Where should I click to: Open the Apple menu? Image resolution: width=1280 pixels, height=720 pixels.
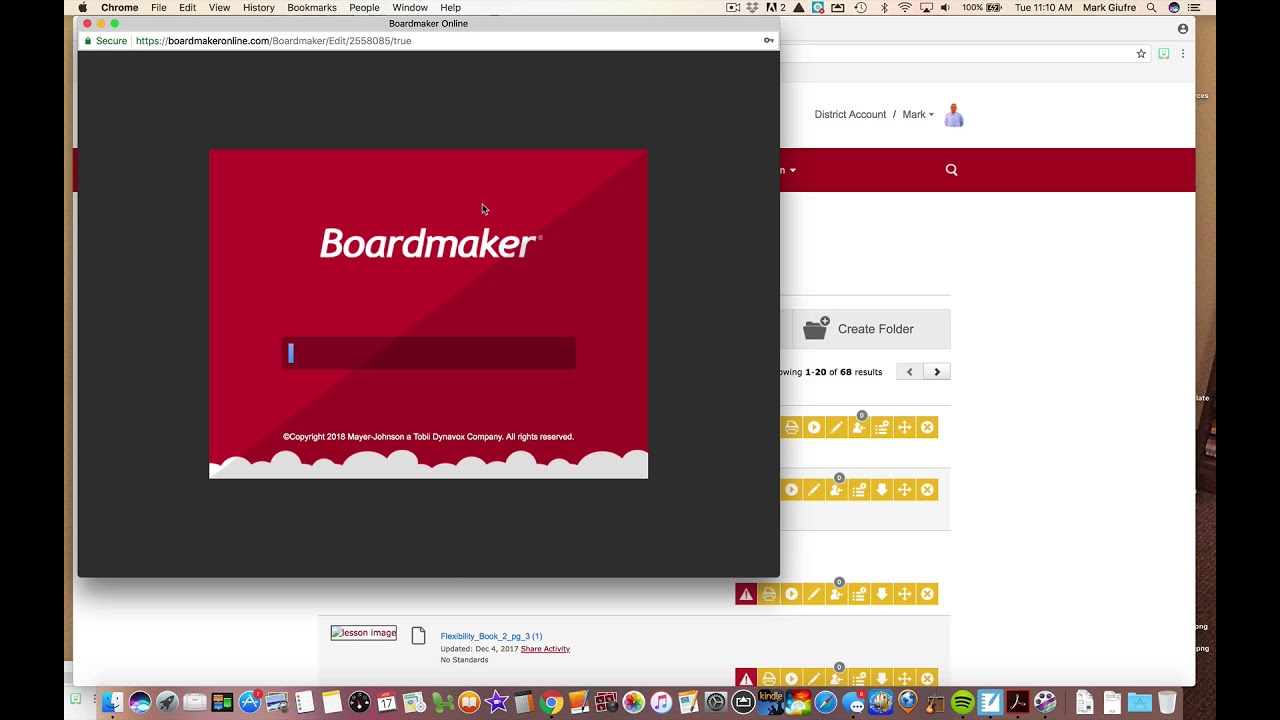(83, 8)
